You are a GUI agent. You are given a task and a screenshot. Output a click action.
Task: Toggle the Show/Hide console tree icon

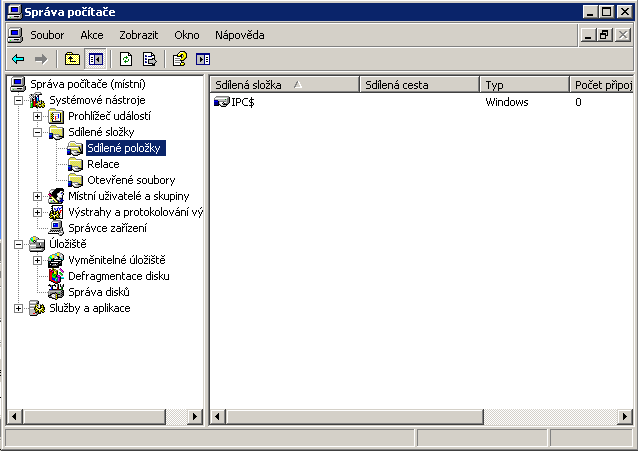click(x=96, y=59)
